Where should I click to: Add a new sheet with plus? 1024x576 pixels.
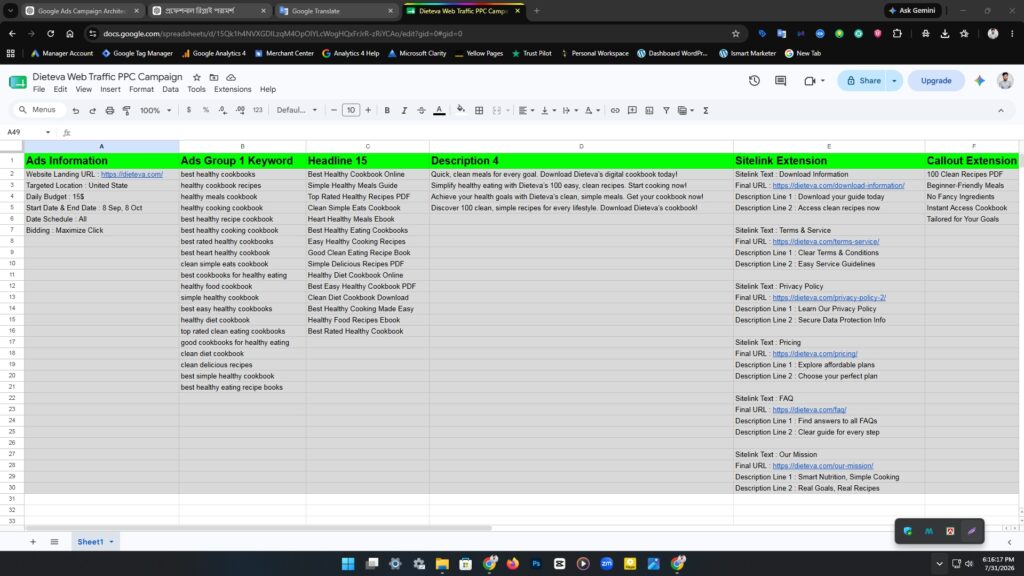(33, 541)
